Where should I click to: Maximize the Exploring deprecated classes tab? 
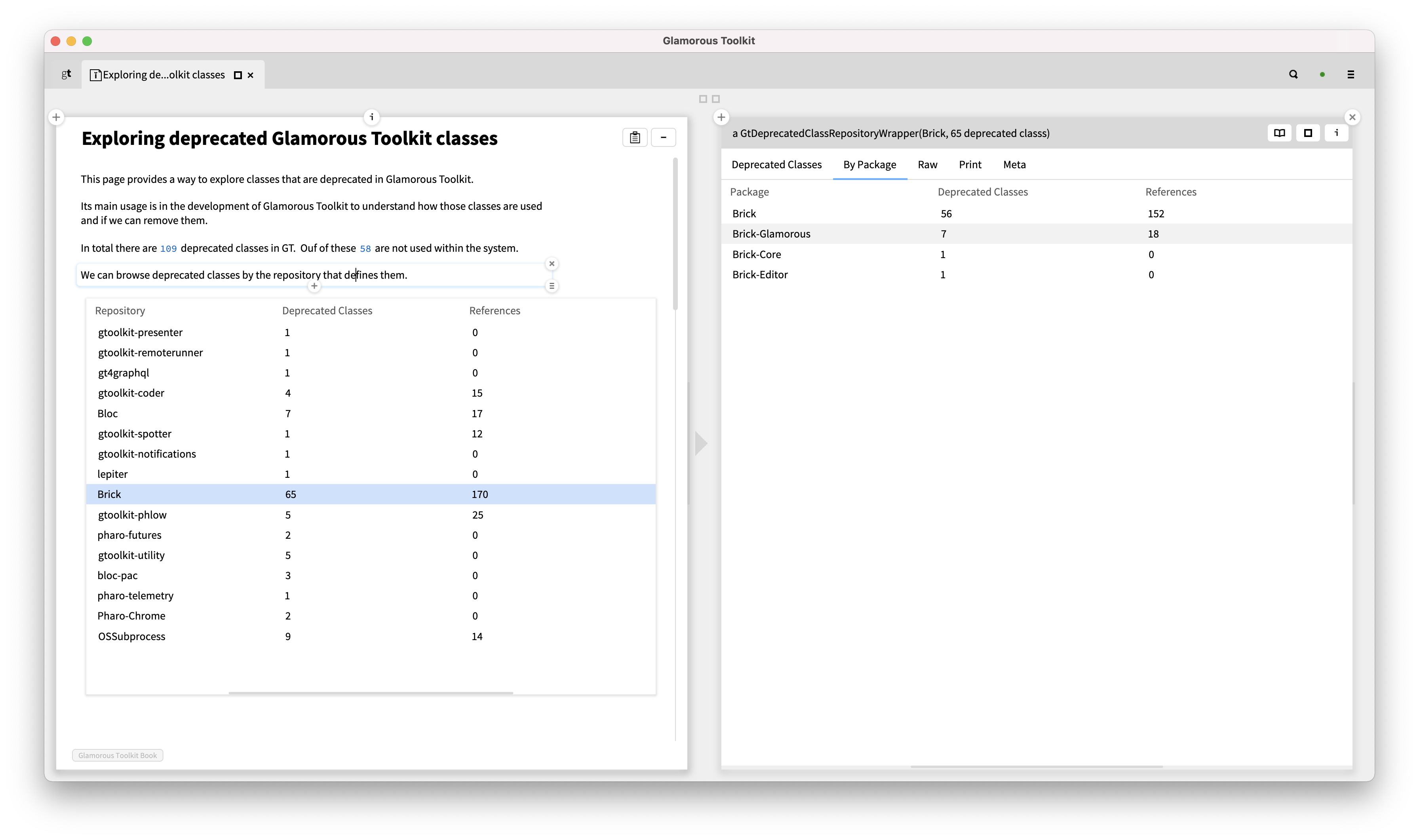238,75
